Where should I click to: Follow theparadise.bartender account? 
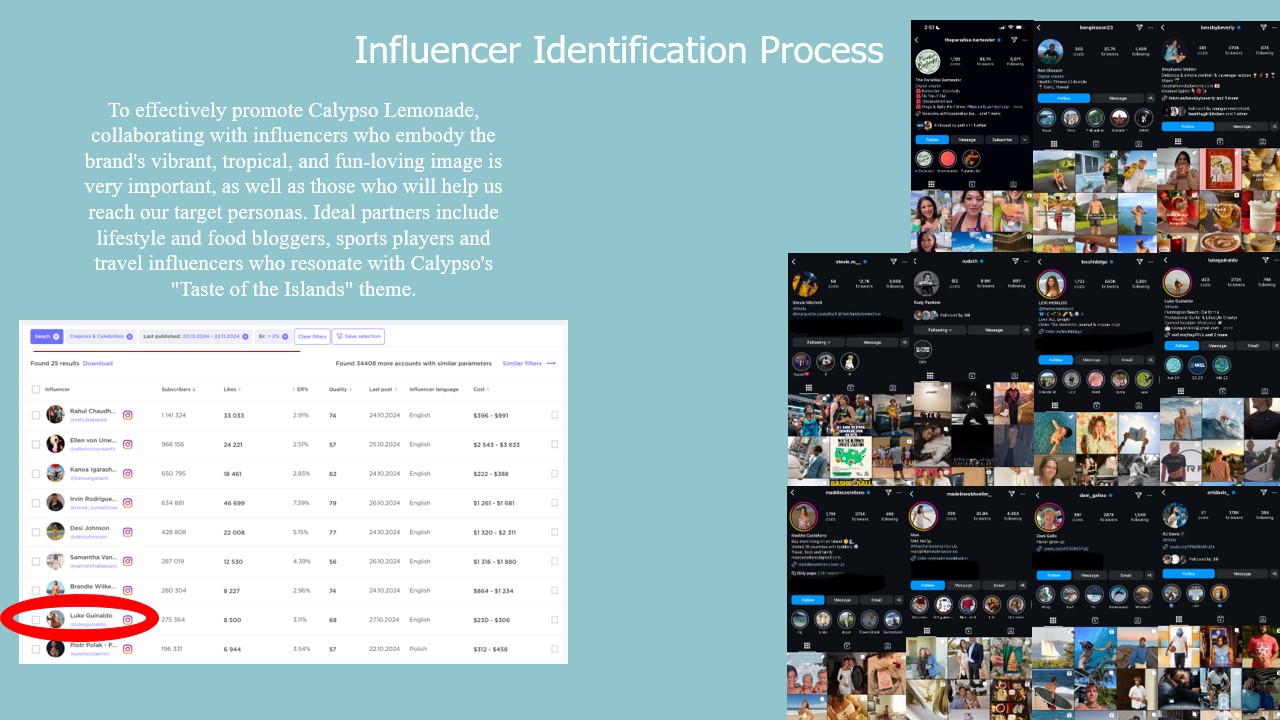tap(932, 140)
